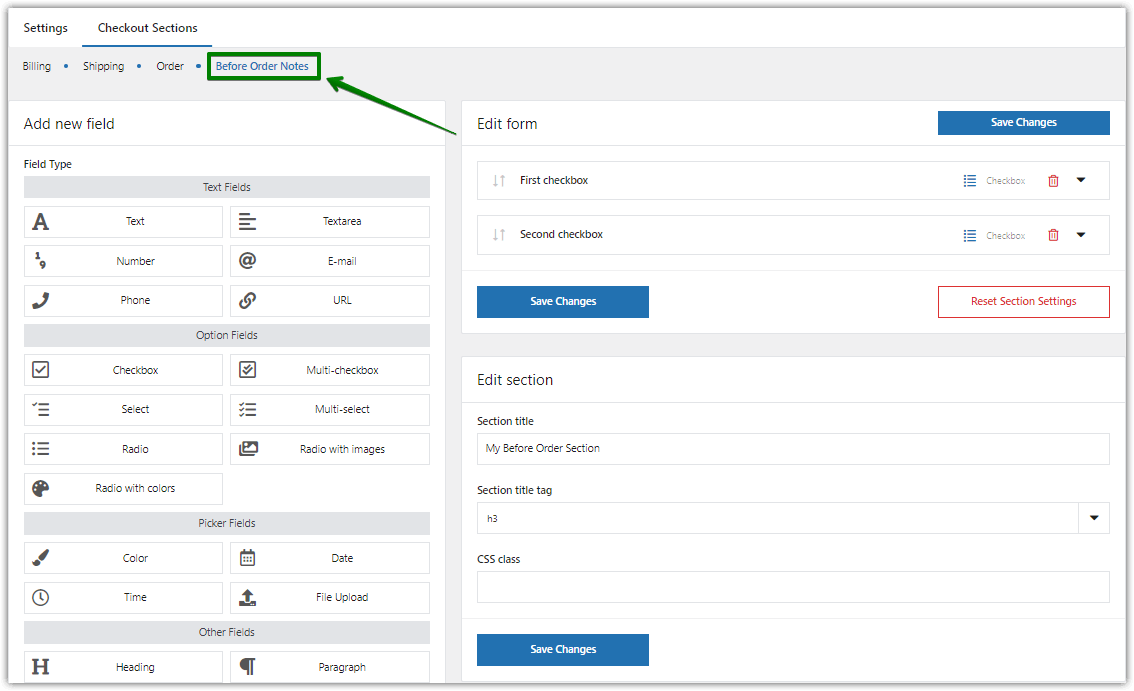Switch to the Settings tab
Viewport: 1134px width, 691px height.
(46, 28)
